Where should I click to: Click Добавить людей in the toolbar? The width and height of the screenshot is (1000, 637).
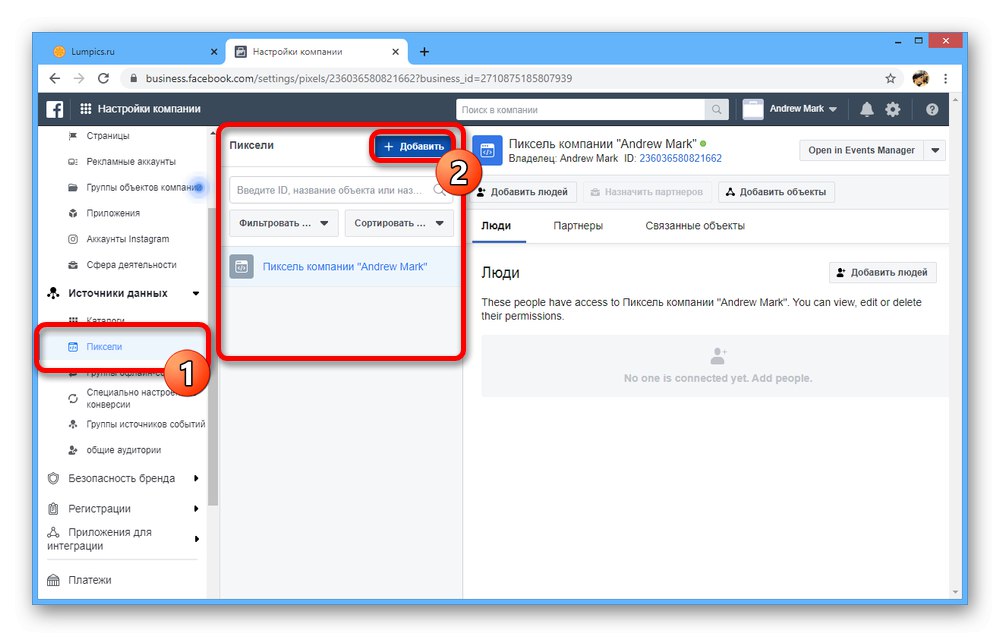tap(524, 192)
